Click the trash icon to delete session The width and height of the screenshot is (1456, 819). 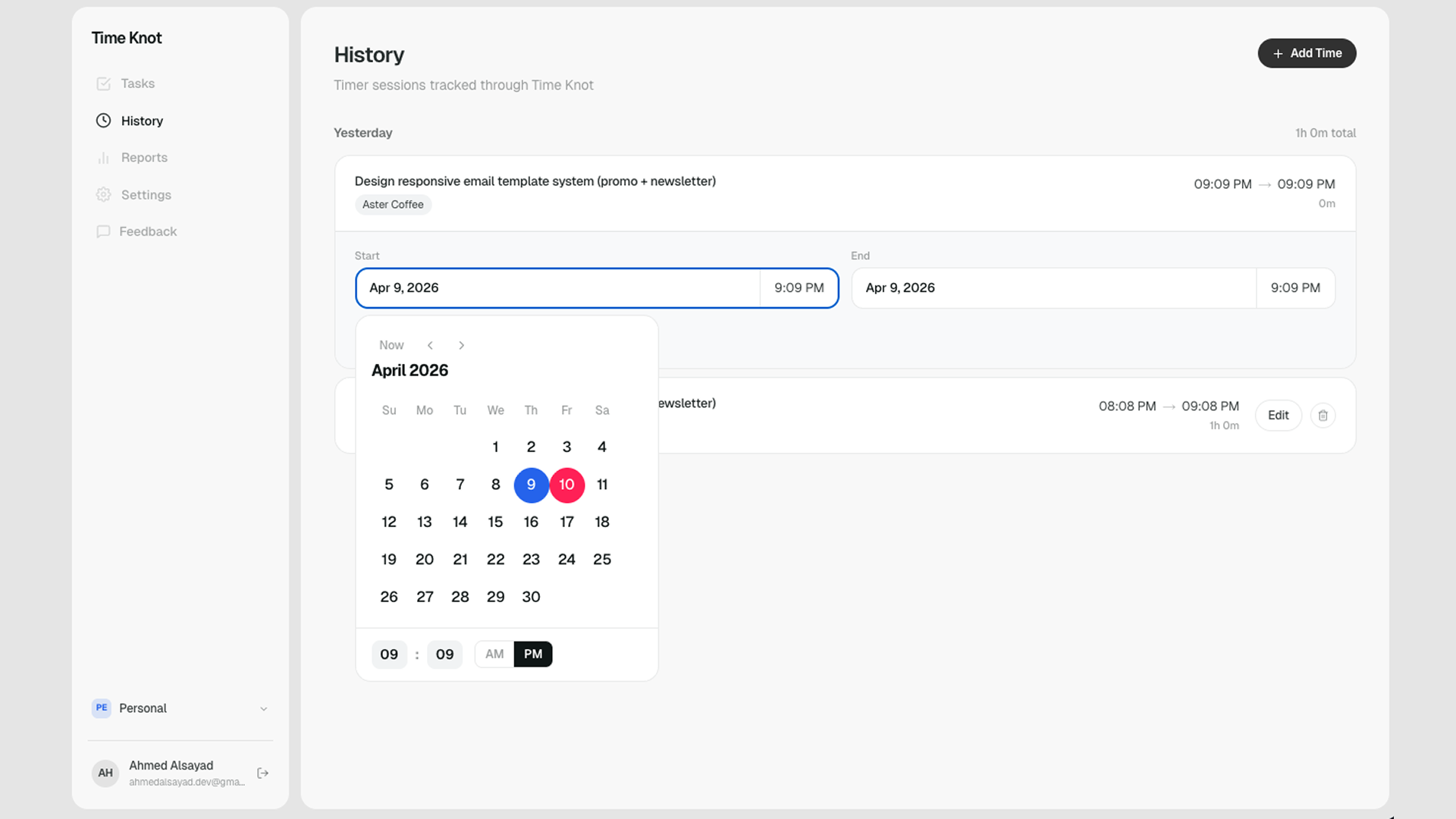pyautogui.click(x=1323, y=416)
